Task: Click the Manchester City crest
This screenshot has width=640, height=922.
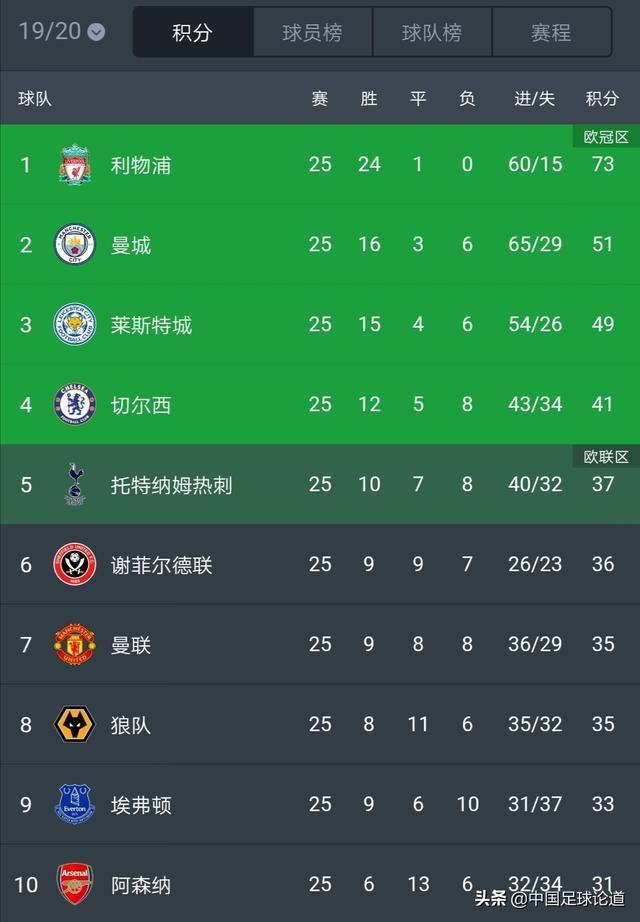Action: 75,244
